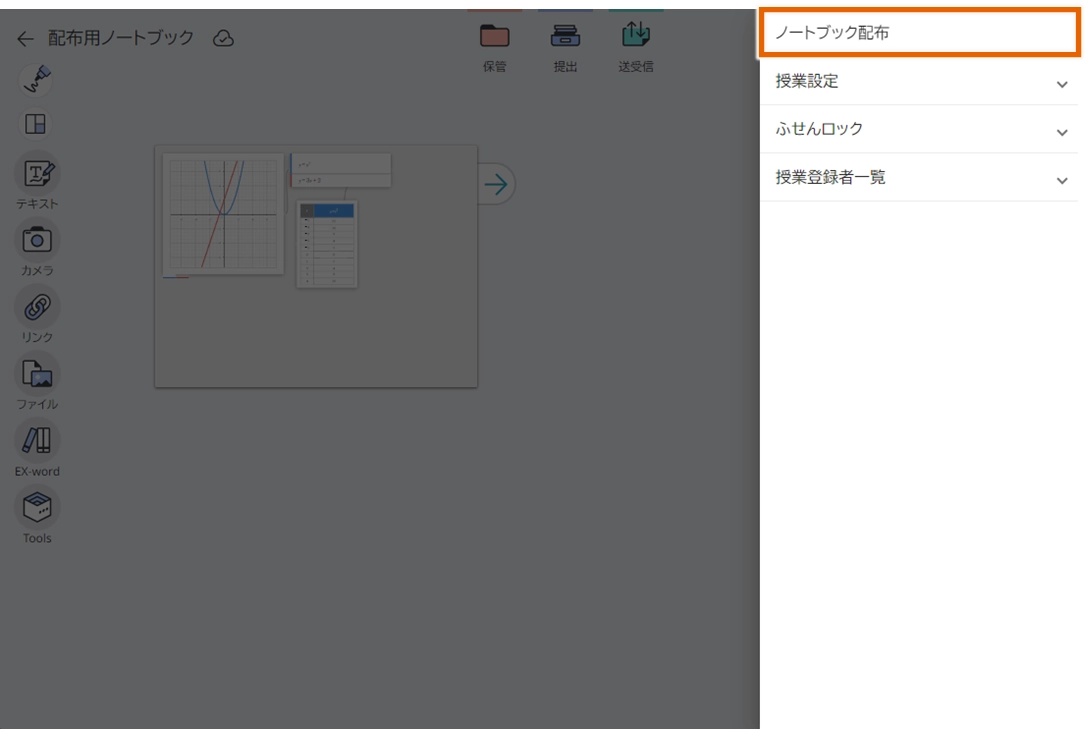The height and width of the screenshot is (729, 1088).
Task: Expand the 授業登録者一覧 section
Action: (918, 178)
